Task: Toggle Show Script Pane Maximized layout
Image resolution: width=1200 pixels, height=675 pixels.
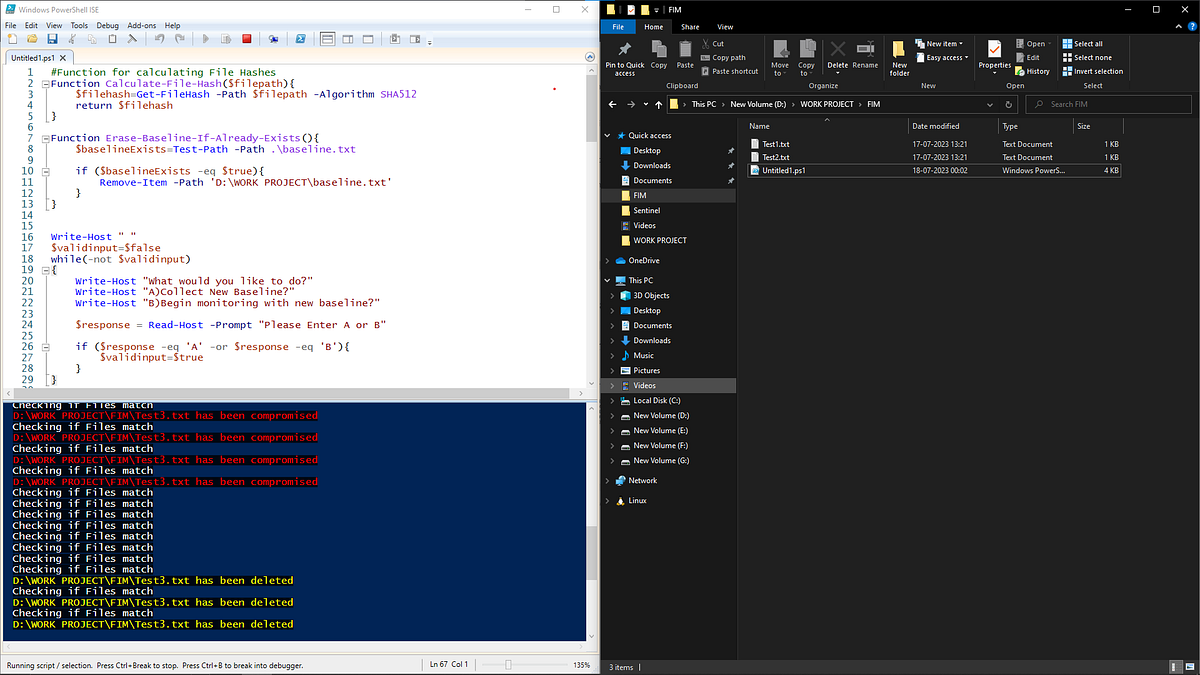Action: 368,39
